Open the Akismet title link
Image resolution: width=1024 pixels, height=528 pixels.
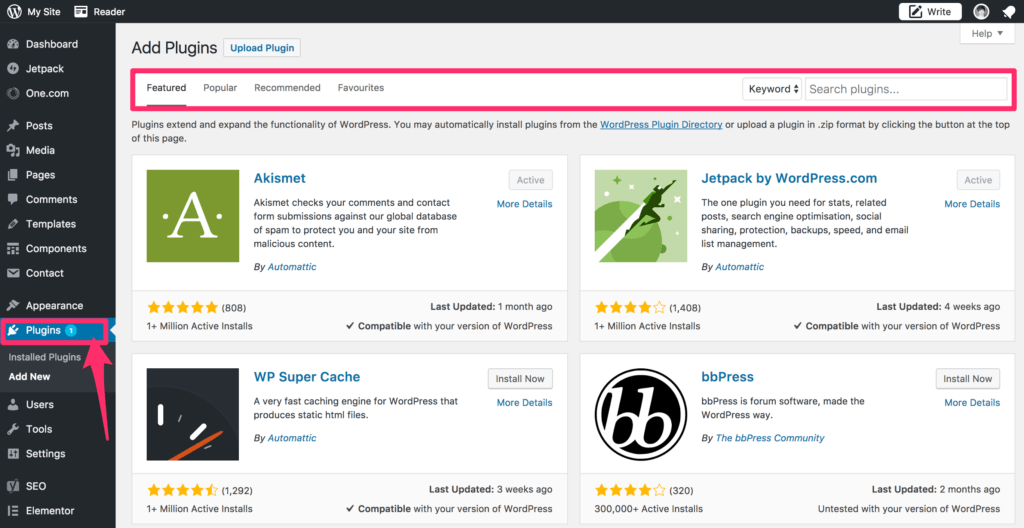point(280,178)
